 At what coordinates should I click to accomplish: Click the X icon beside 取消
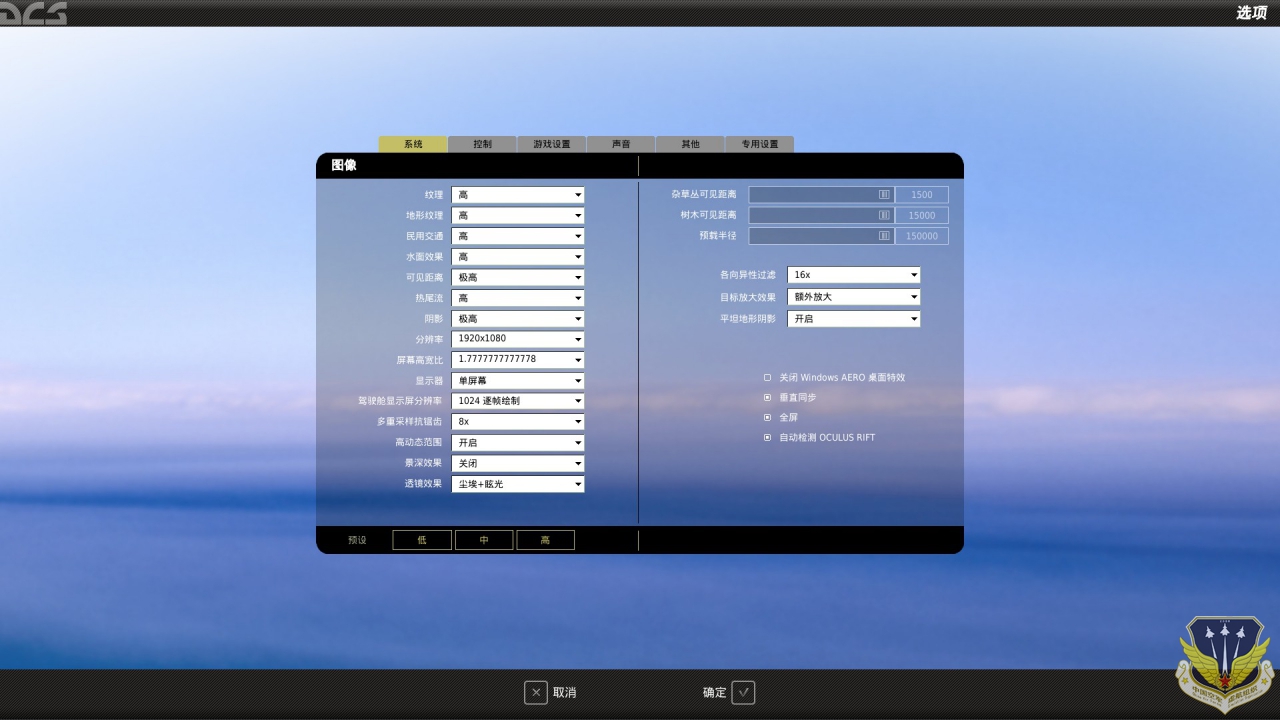click(536, 692)
